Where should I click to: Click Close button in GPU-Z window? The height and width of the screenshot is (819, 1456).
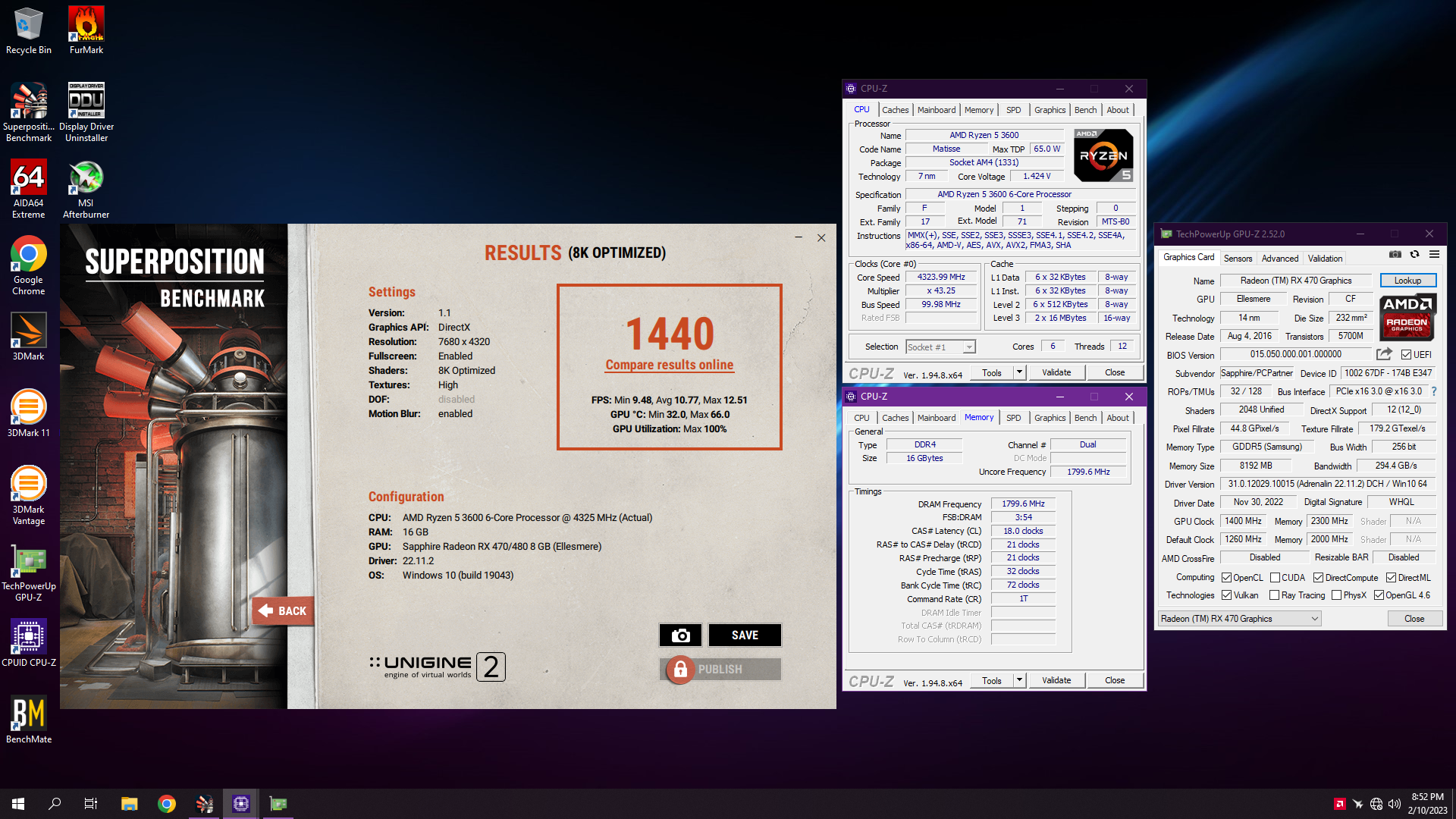click(x=1414, y=619)
